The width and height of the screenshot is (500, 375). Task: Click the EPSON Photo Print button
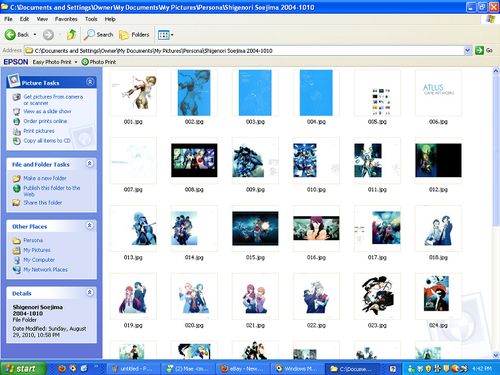point(99,62)
